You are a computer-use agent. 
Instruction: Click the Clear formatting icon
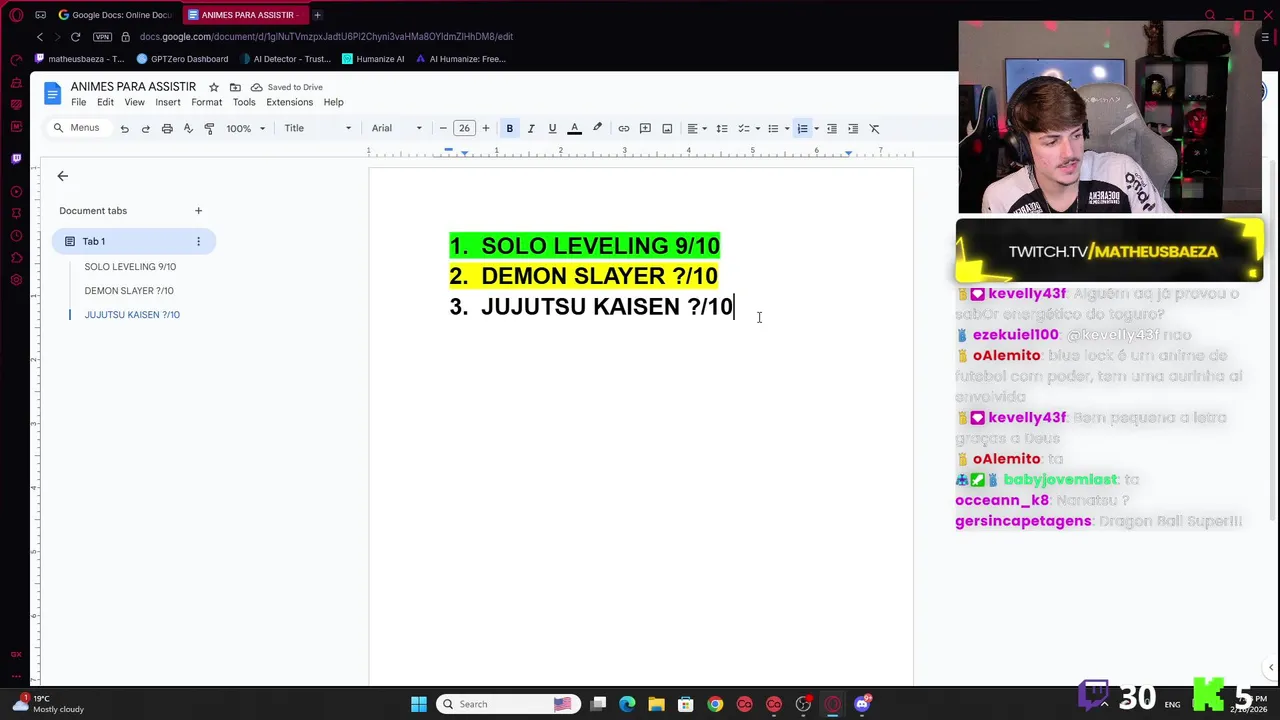pos(875,128)
